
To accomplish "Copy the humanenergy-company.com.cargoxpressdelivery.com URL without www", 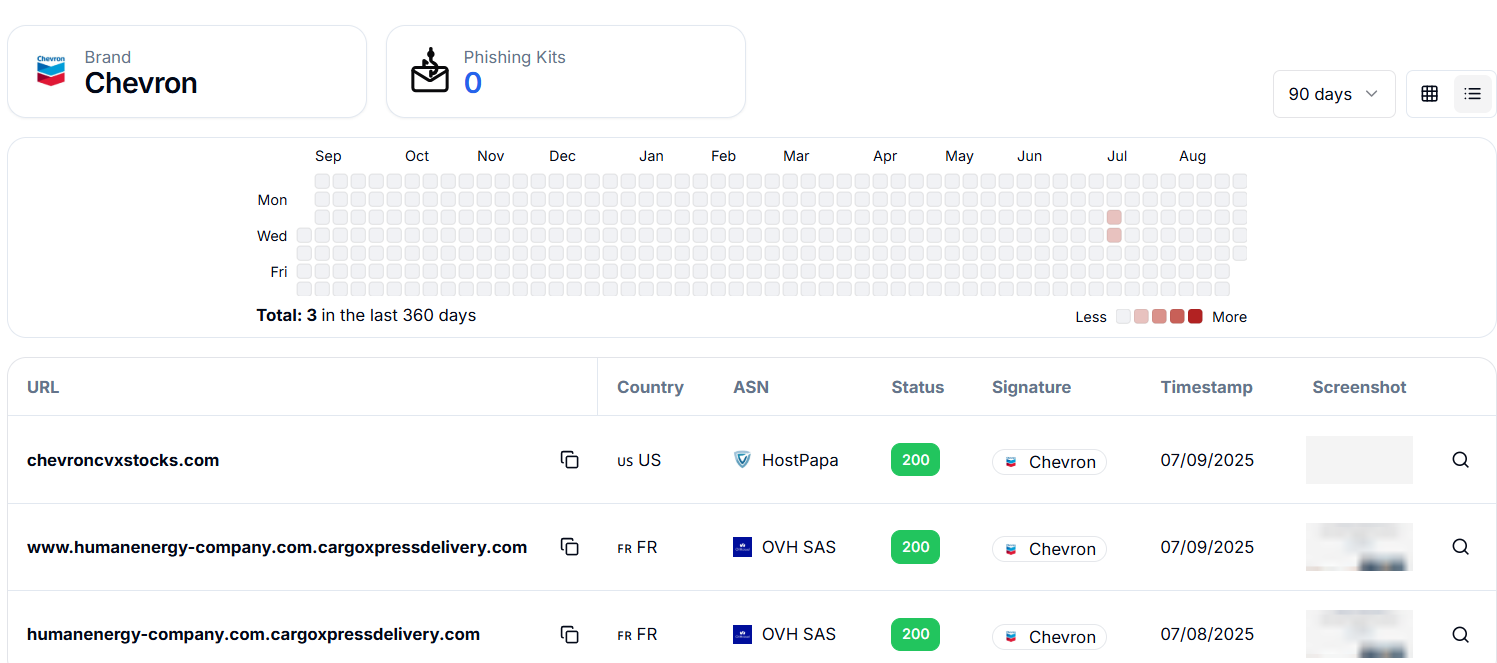I will point(570,634).
